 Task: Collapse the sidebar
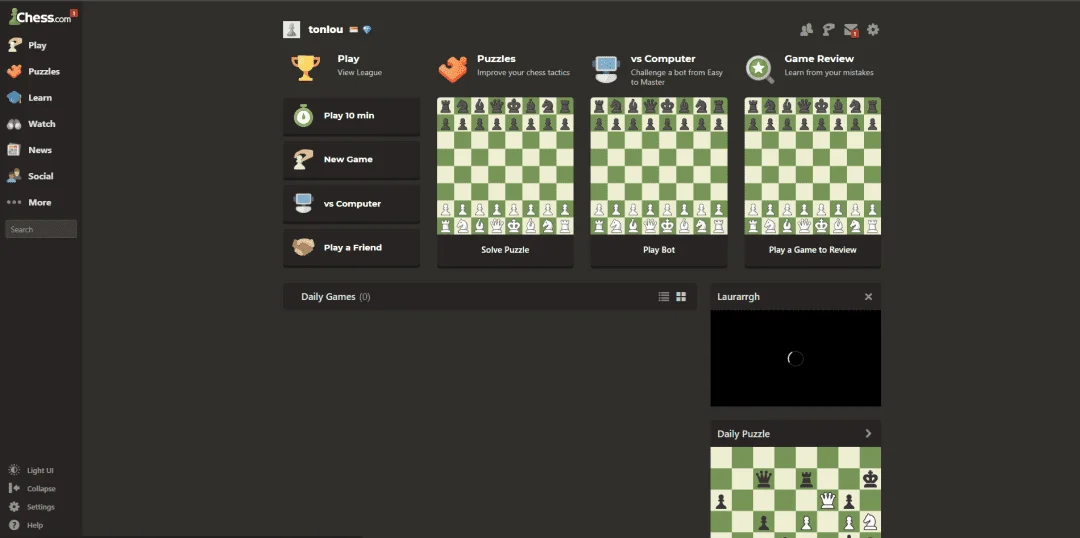click(x=32, y=488)
